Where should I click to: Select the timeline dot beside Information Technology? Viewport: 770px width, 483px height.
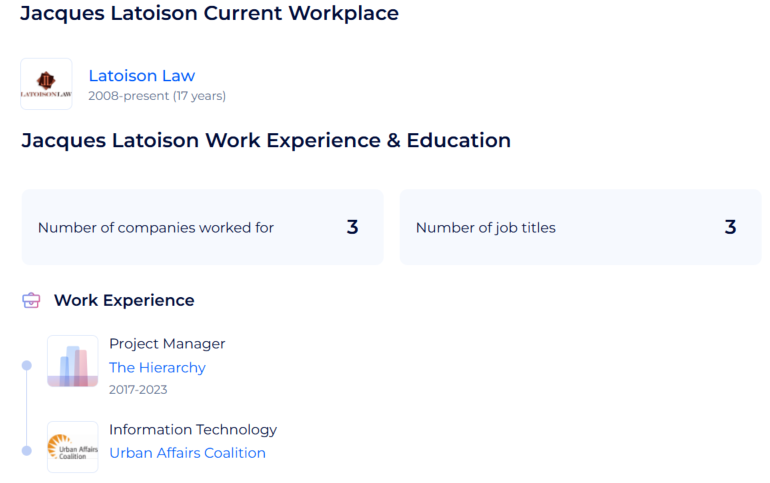(x=27, y=451)
